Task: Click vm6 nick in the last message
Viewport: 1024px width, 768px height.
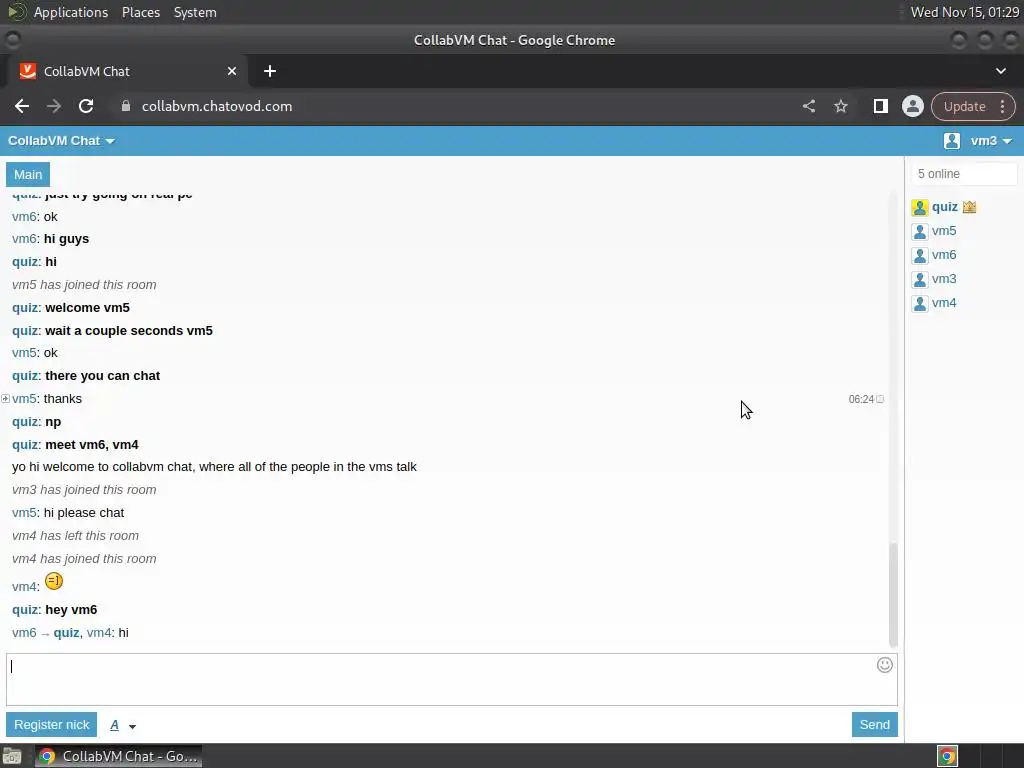Action: [x=24, y=633]
